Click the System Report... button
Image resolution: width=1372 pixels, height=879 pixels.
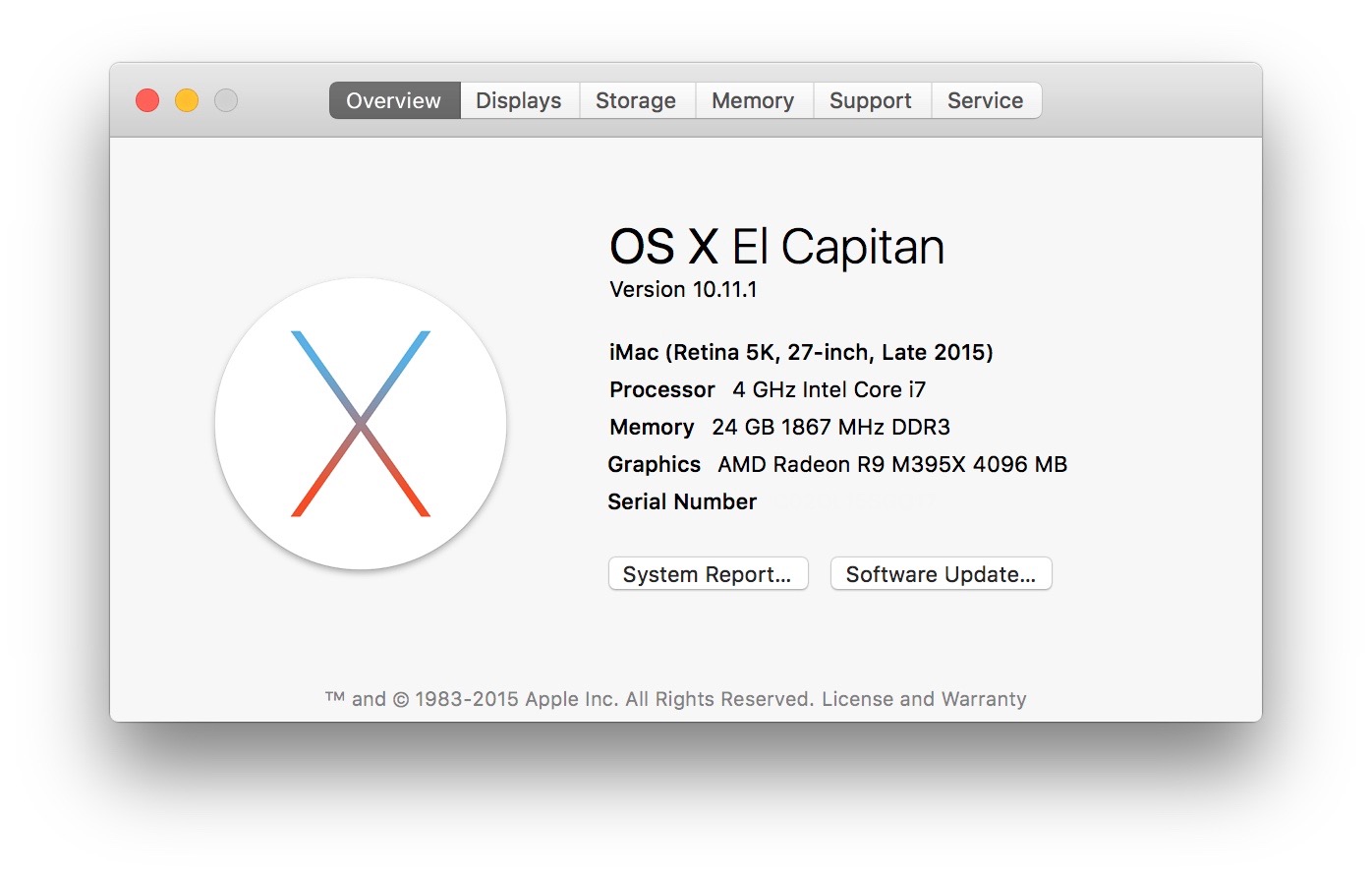tap(708, 574)
